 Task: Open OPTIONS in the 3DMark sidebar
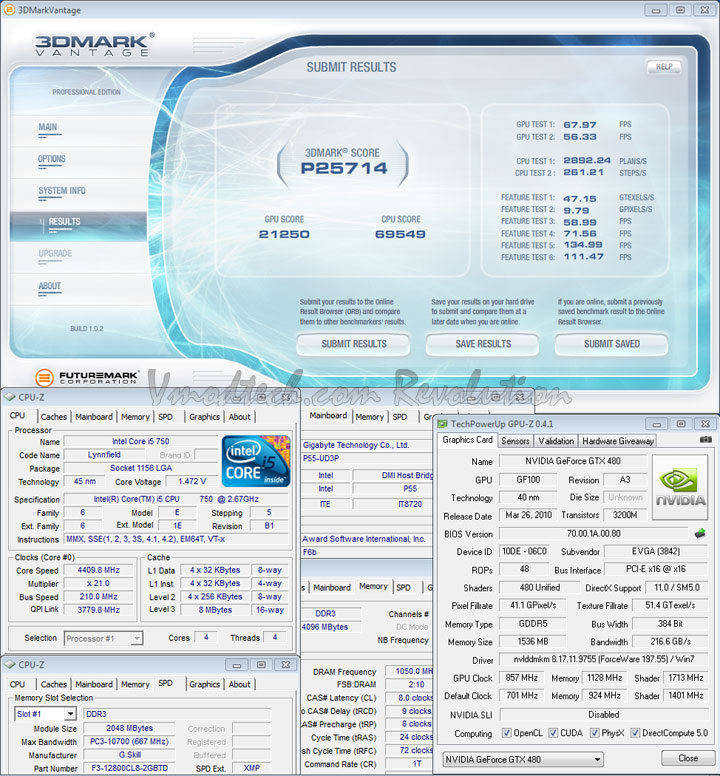51,159
